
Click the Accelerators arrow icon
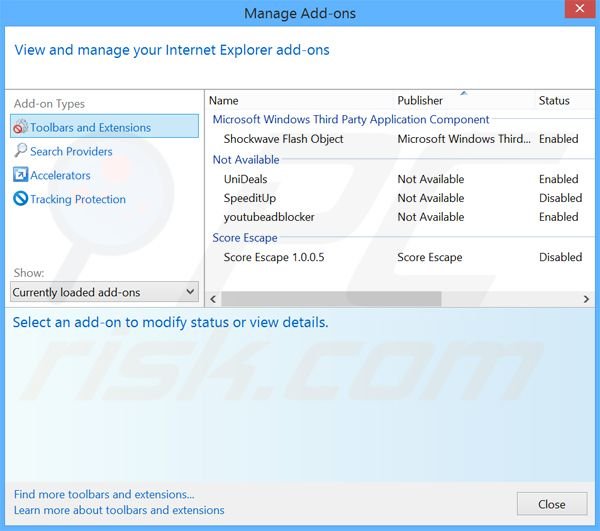click(x=20, y=174)
